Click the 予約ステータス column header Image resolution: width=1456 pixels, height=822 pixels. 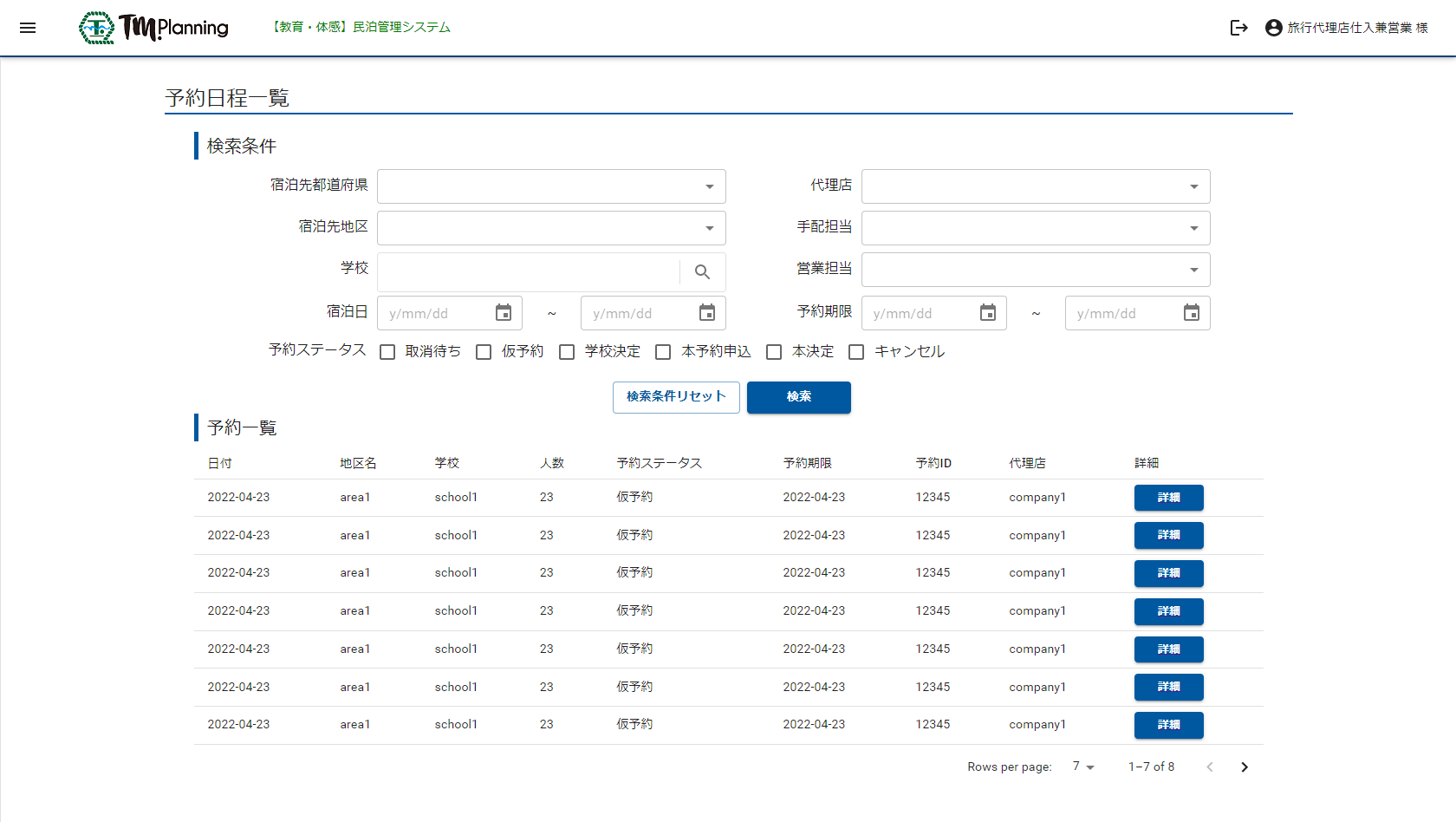659,463
